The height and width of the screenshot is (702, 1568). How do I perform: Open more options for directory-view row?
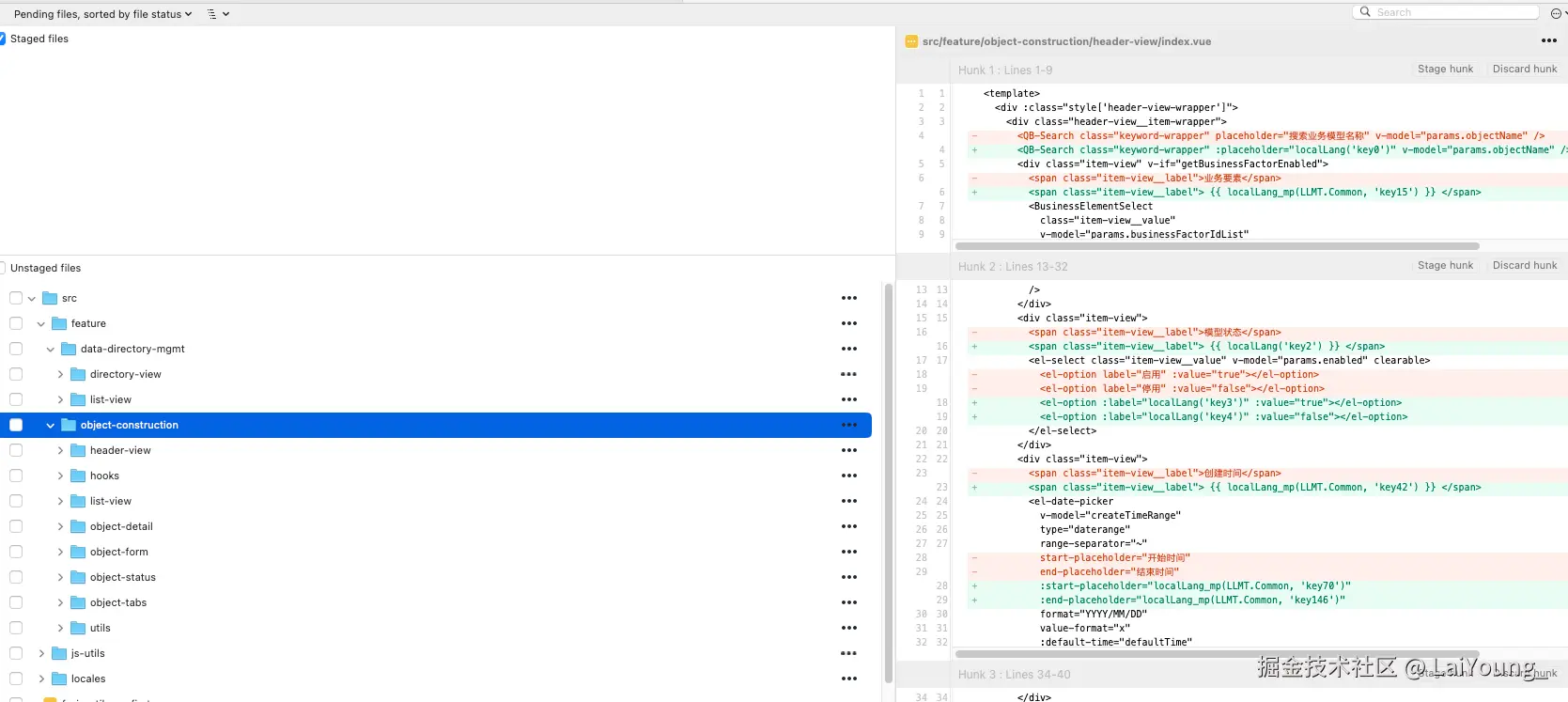coord(849,374)
